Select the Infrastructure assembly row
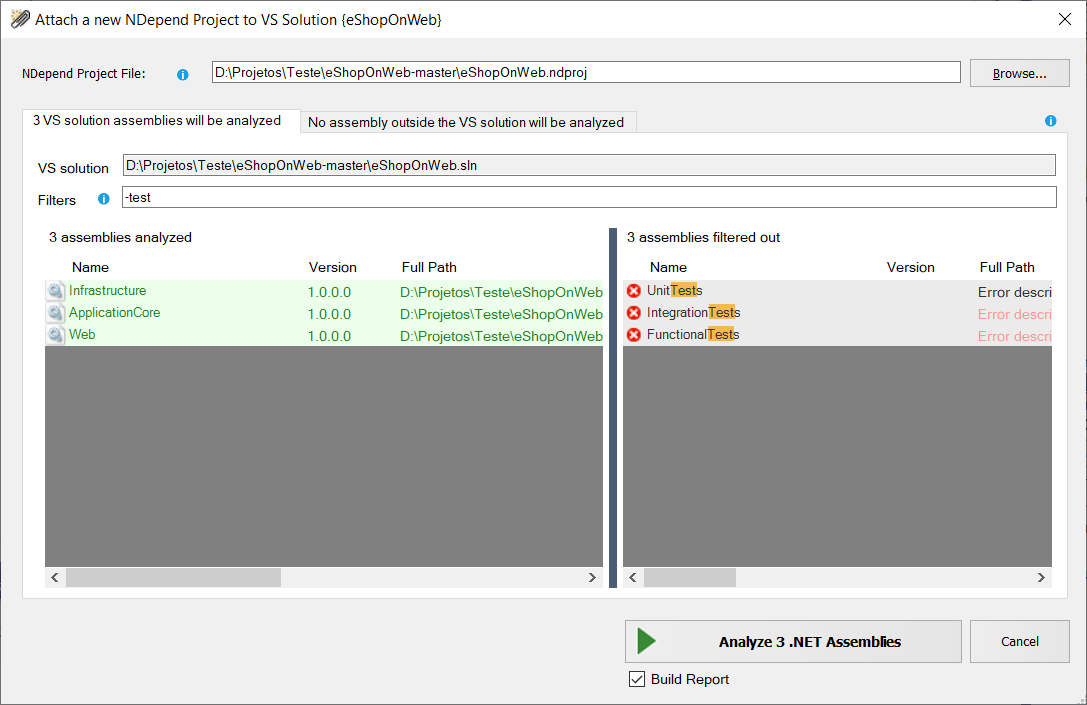This screenshot has width=1087, height=705. click(x=324, y=291)
